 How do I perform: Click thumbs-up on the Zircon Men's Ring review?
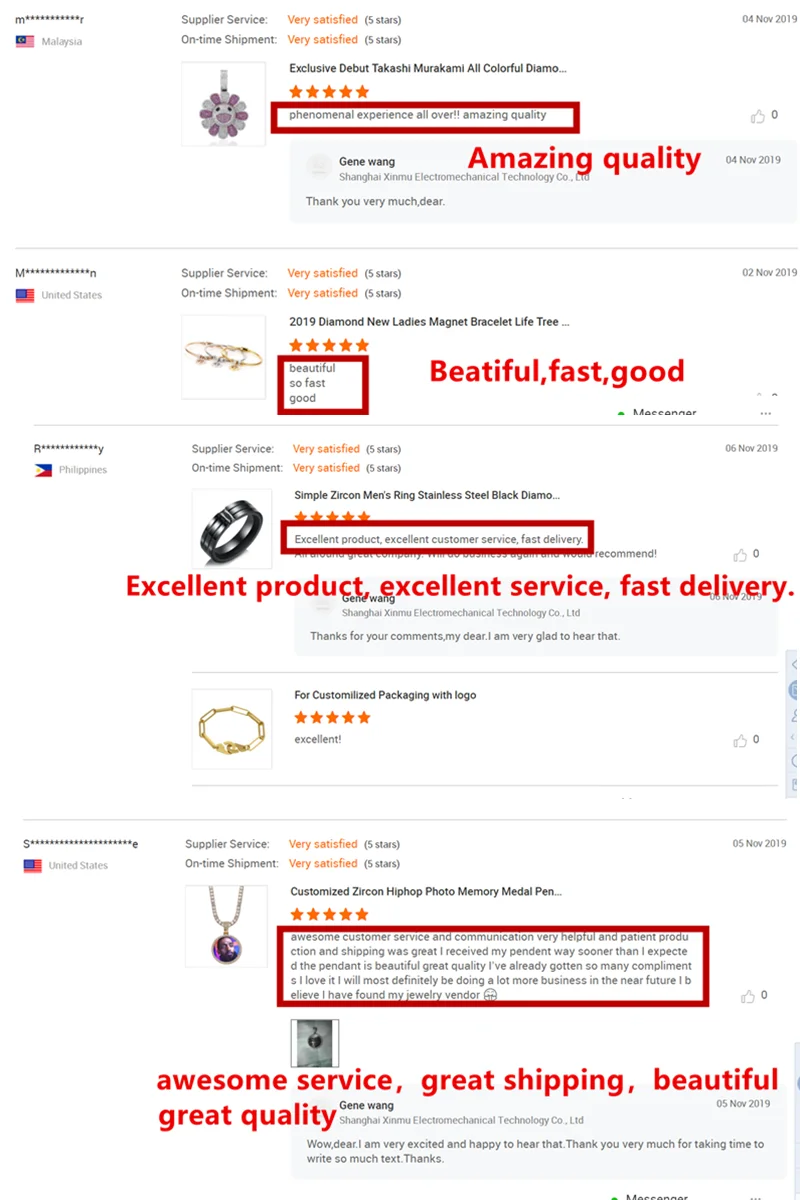tap(740, 555)
